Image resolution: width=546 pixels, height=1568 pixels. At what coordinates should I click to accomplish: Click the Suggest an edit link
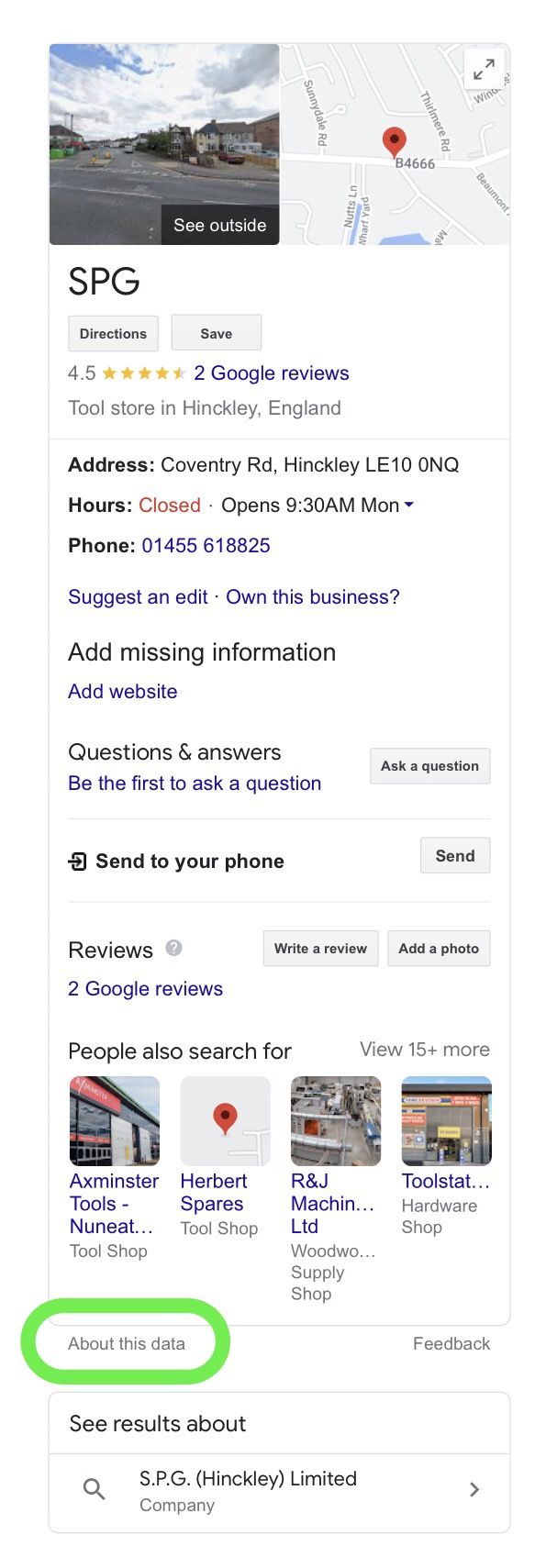pos(138,597)
